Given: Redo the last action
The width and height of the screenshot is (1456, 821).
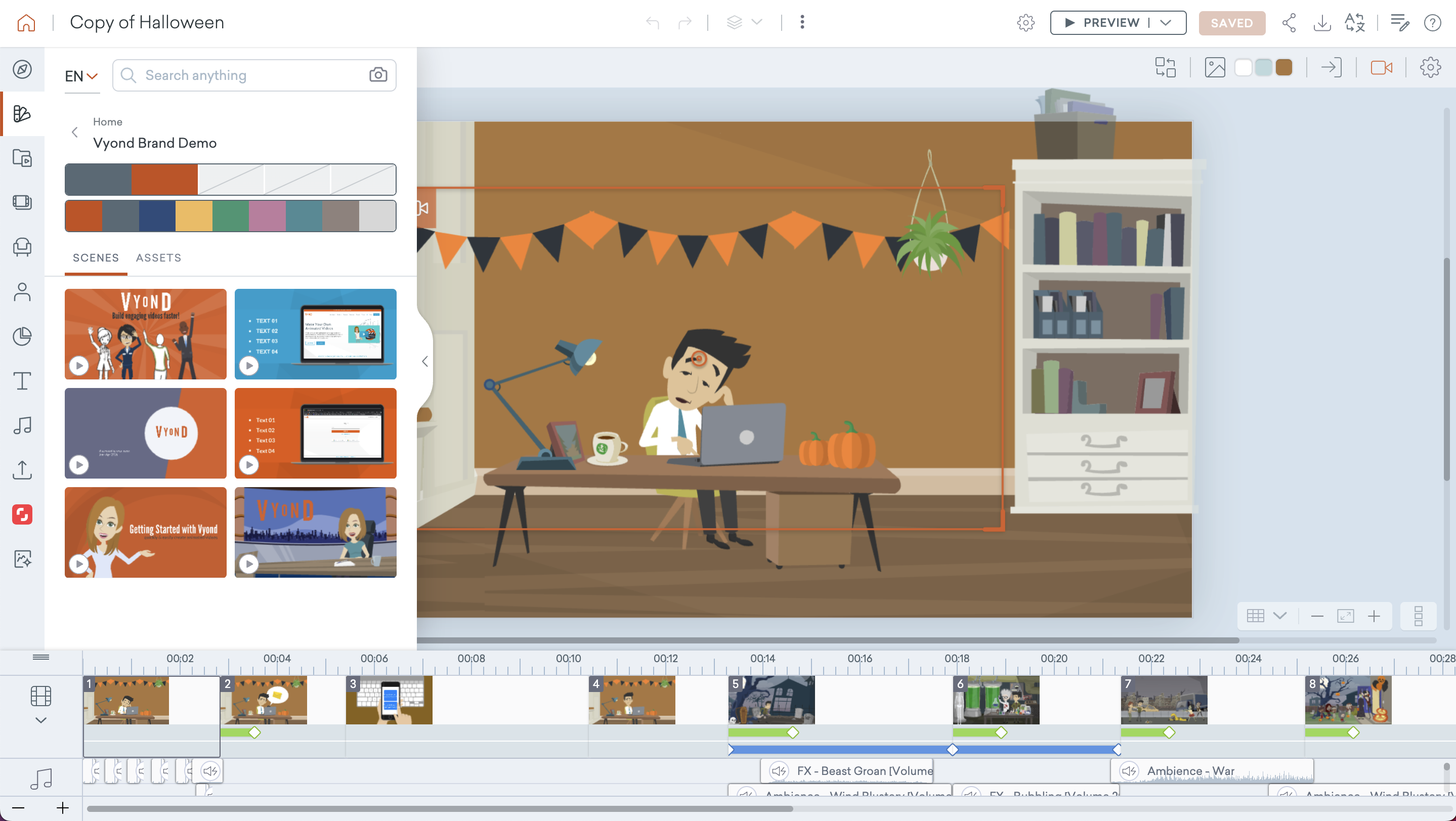Looking at the screenshot, I should point(684,23).
